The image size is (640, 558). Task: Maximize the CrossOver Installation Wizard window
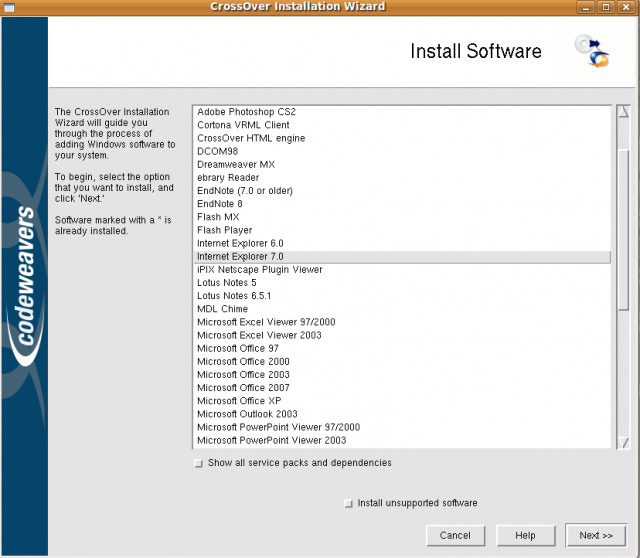pyautogui.click(x=606, y=7)
